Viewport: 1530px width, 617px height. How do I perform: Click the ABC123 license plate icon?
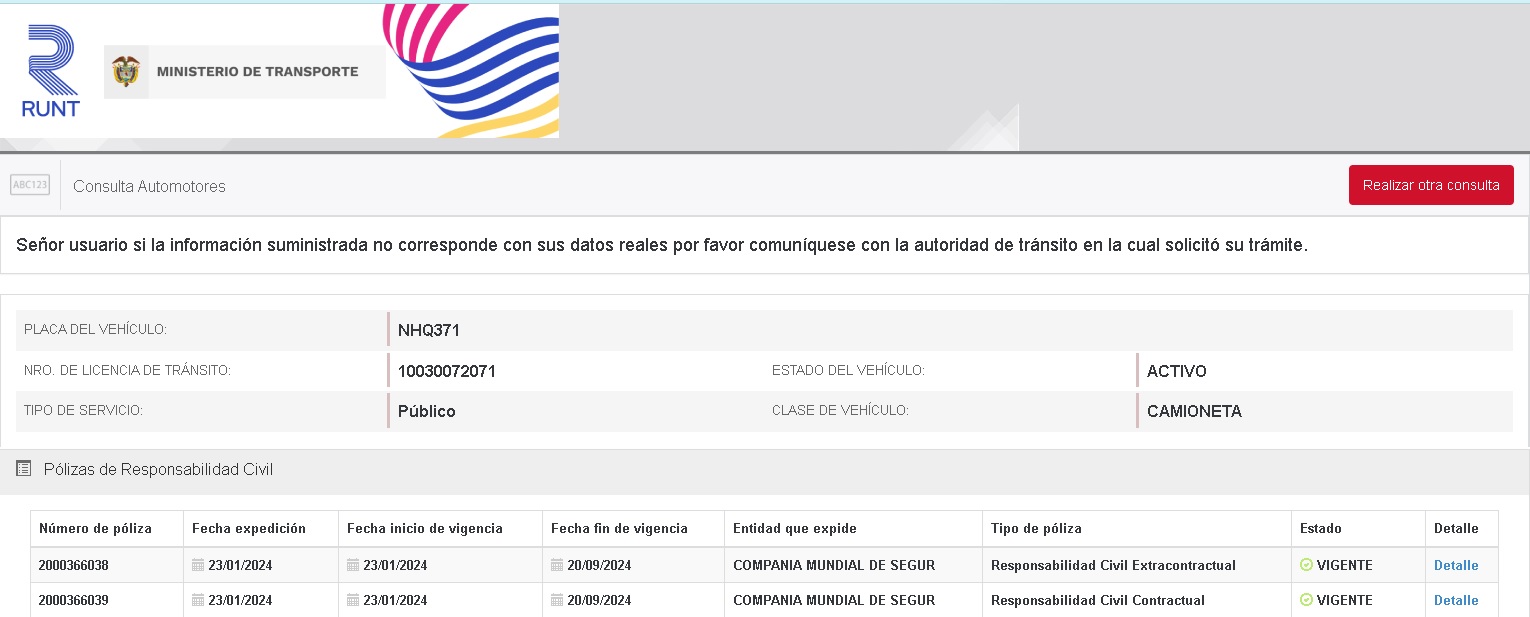point(30,185)
